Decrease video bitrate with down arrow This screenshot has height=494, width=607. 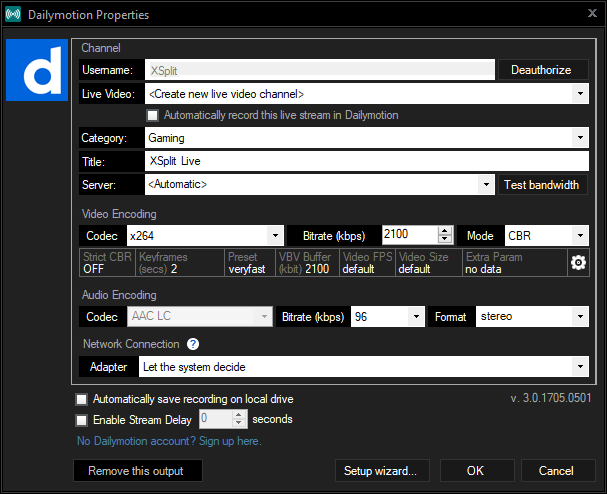(445, 239)
